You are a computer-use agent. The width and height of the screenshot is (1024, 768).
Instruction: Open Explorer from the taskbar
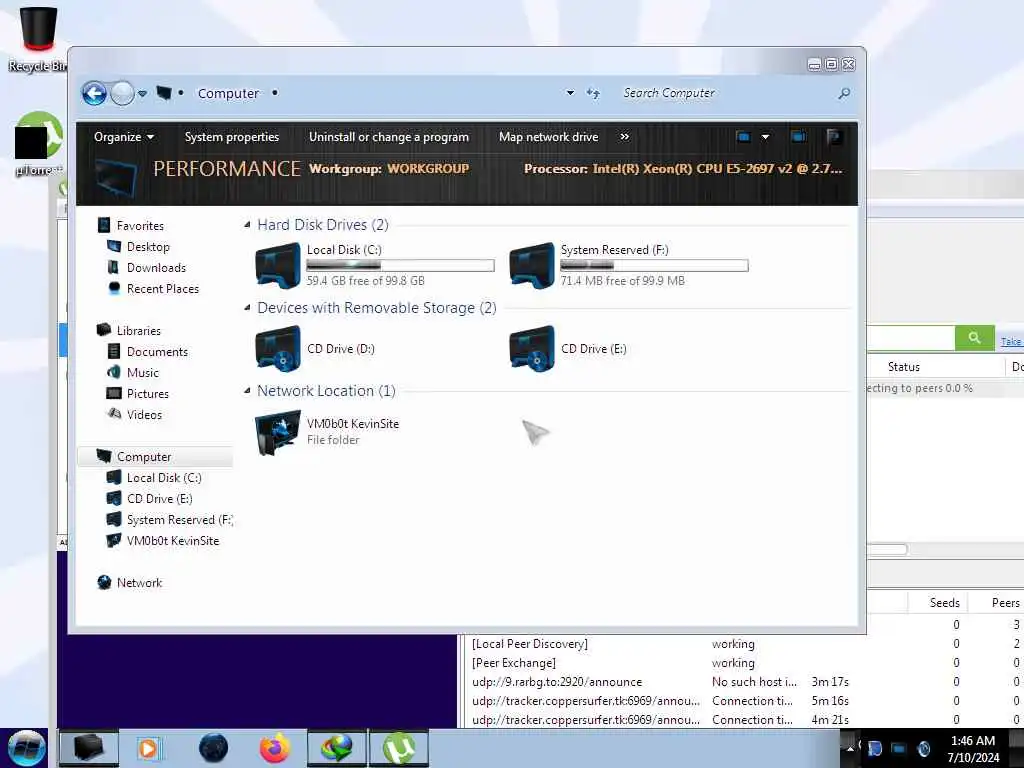(89, 748)
